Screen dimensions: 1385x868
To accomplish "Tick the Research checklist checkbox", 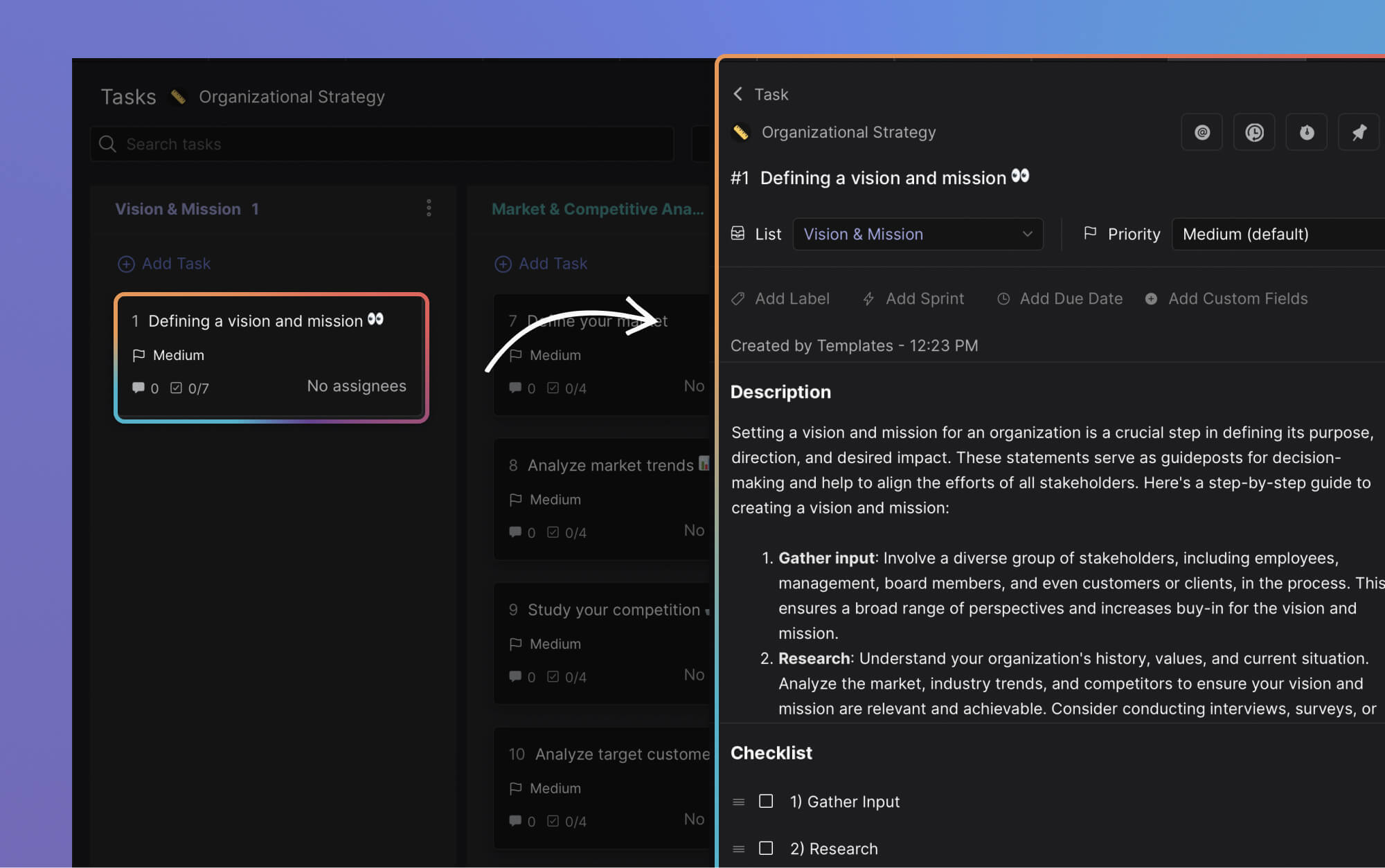I will tap(766, 848).
